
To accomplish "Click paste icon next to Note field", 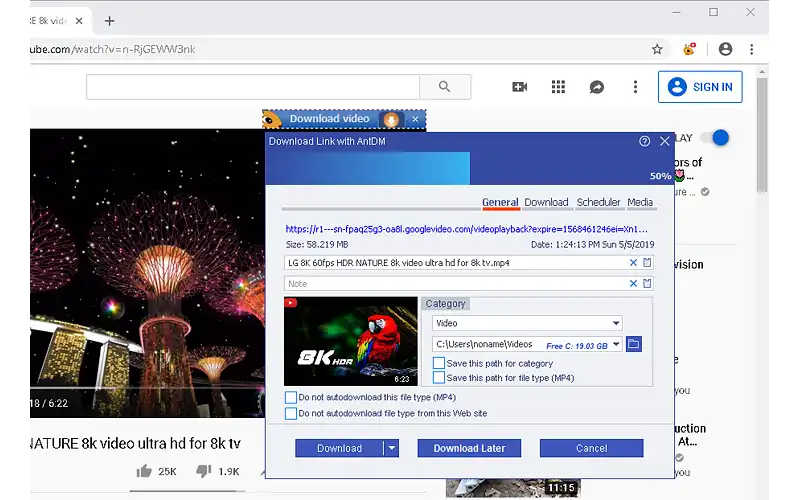I will [647, 283].
